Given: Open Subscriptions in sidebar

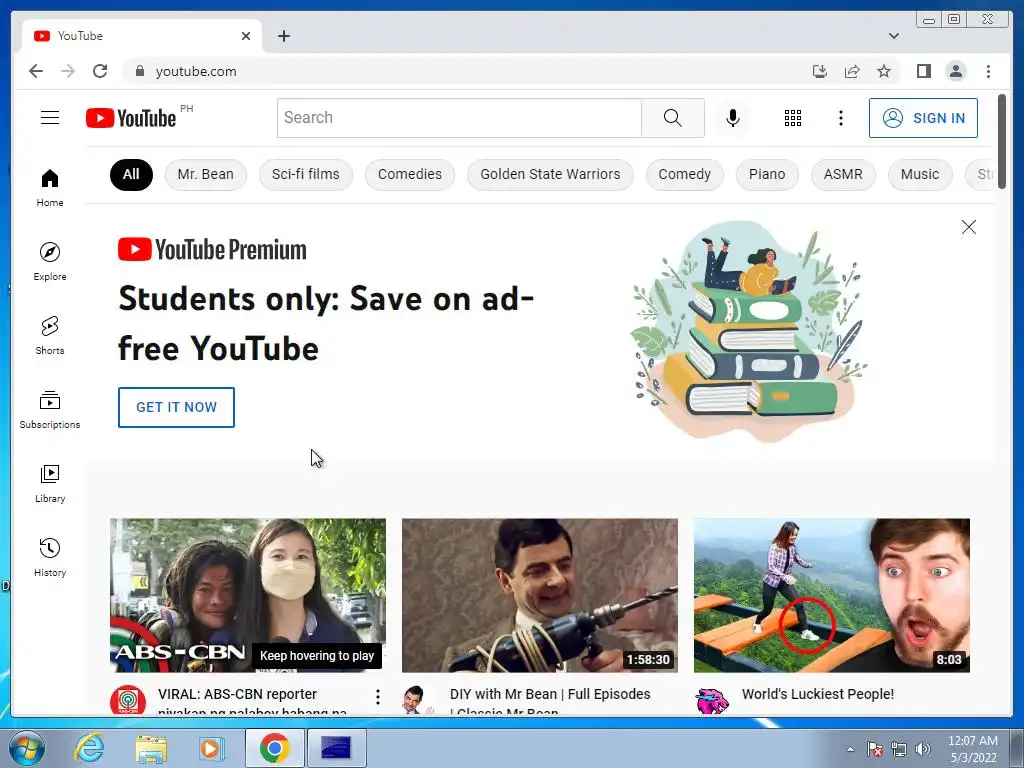Looking at the screenshot, I should point(50,409).
